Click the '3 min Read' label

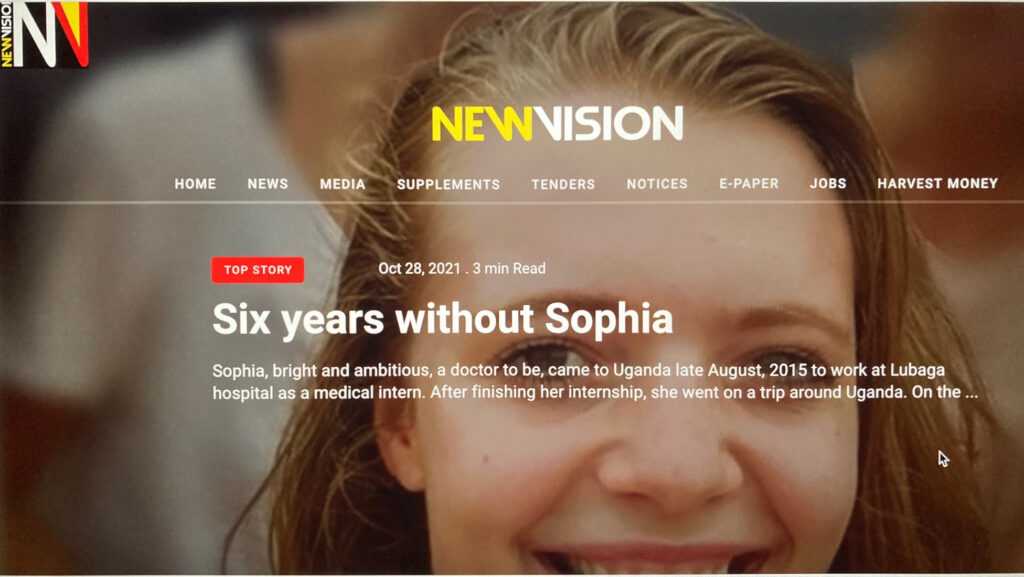[x=509, y=268]
